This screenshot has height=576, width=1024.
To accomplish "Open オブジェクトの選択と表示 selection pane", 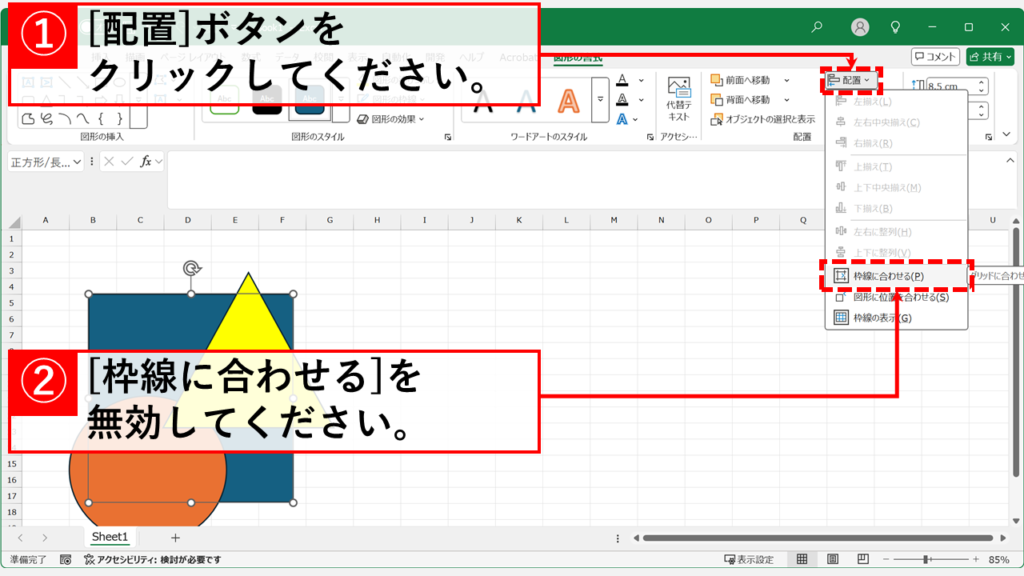I will tap(763, 120).
